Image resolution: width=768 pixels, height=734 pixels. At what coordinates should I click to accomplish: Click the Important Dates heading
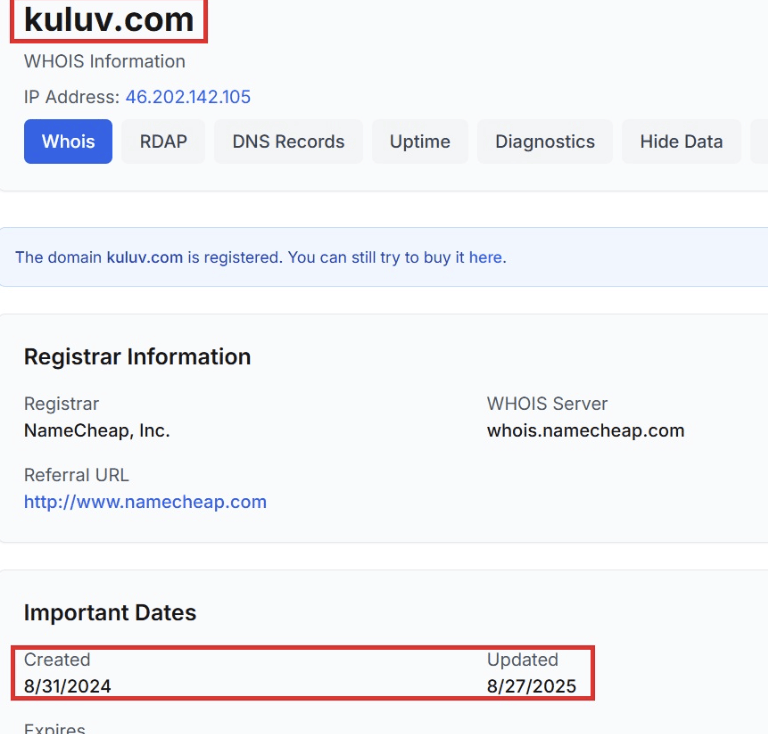pyautogui.click(x=110, y=613)
